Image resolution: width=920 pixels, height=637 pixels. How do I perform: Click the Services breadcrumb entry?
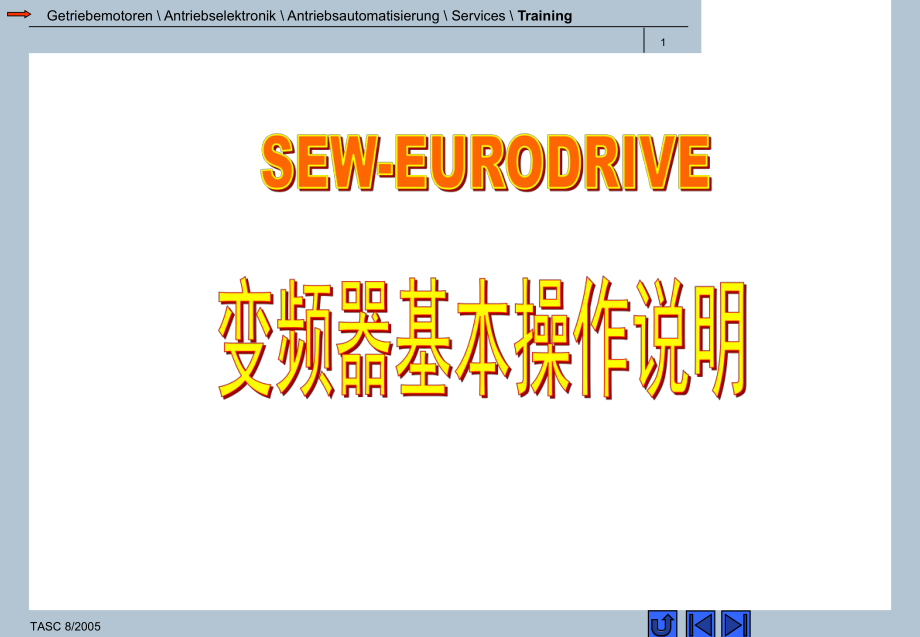(x=475, y=15)
